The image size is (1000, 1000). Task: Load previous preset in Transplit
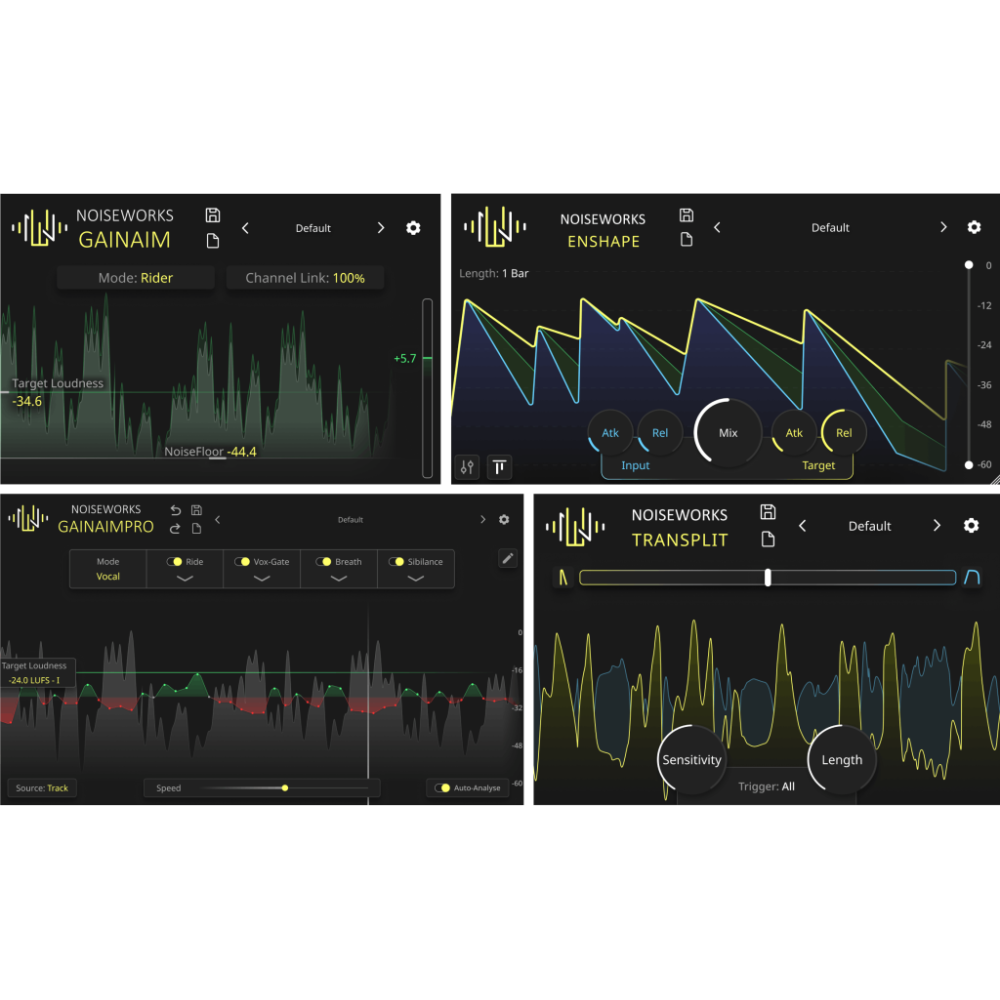802,525
